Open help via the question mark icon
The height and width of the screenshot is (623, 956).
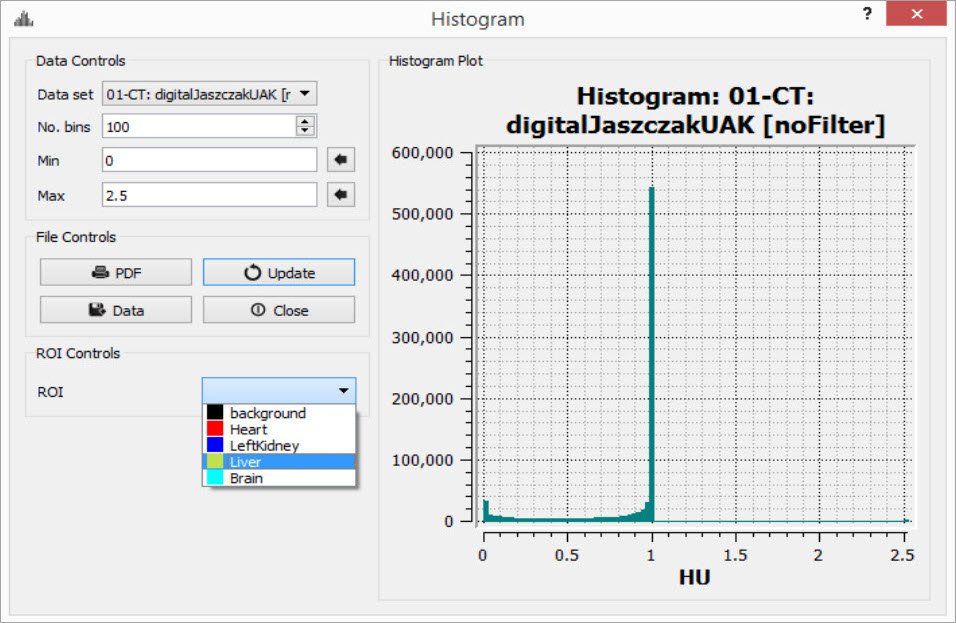866,14
